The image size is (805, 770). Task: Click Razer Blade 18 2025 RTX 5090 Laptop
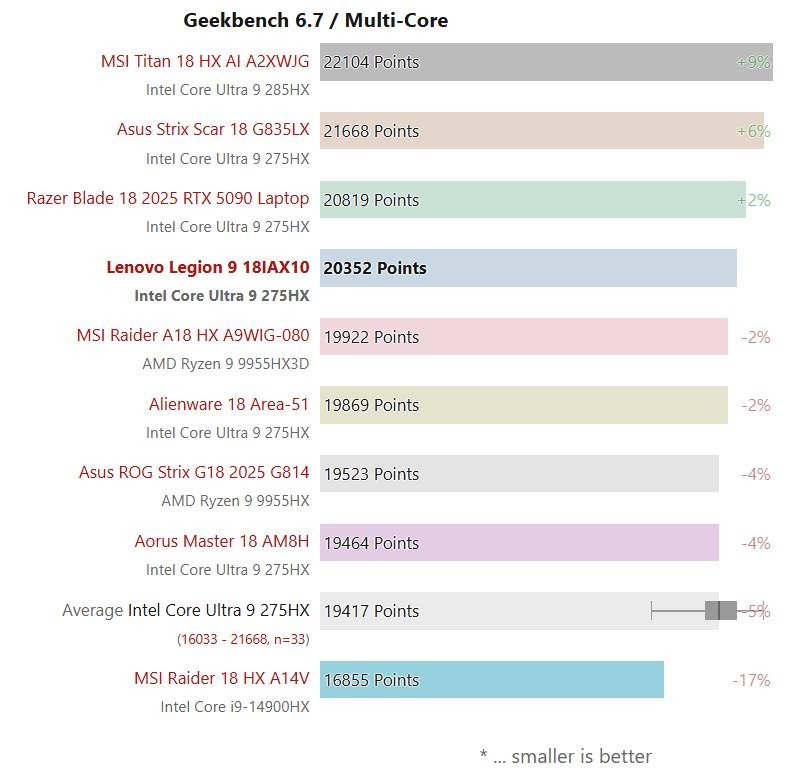tap(168, 198)
